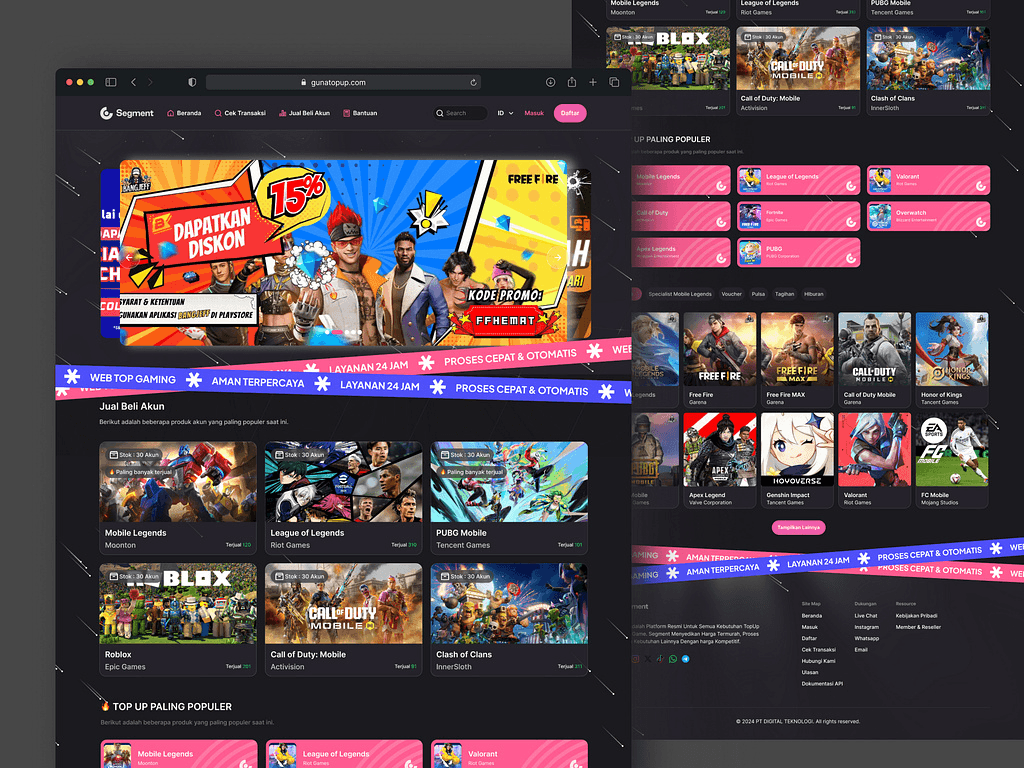Open the Honor of Kings game card
The height and width of the screenshot is (768, 1024).
(x=952, y=359)
